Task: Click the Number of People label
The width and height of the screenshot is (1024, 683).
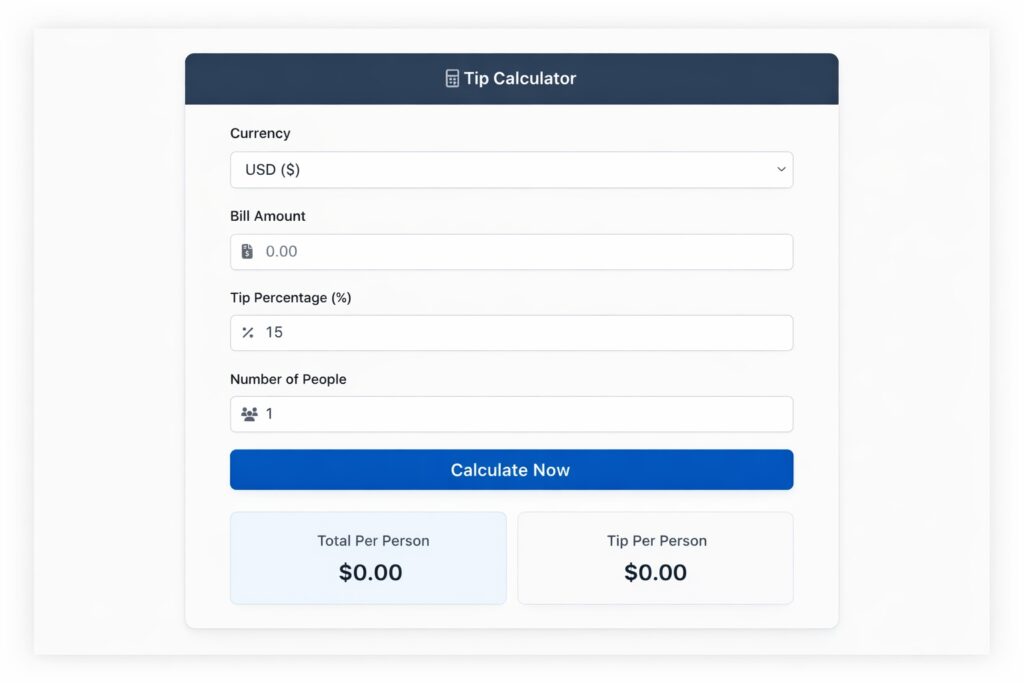Action: point(288,379)
